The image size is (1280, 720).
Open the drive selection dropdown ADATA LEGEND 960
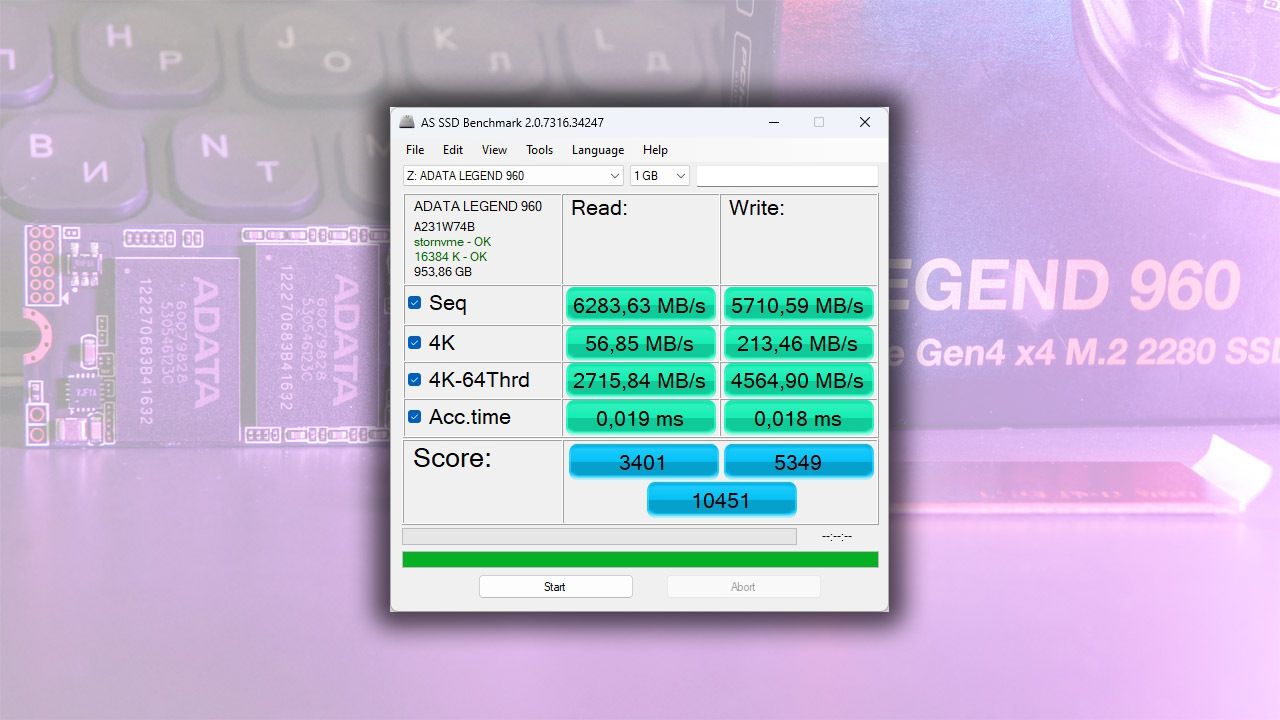[513, 176]
